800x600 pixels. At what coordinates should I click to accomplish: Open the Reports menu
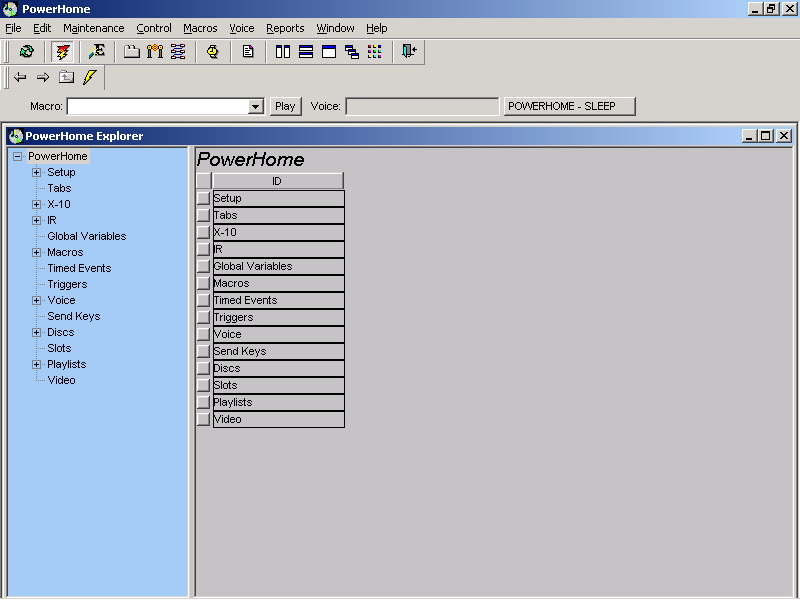point(285,29)
